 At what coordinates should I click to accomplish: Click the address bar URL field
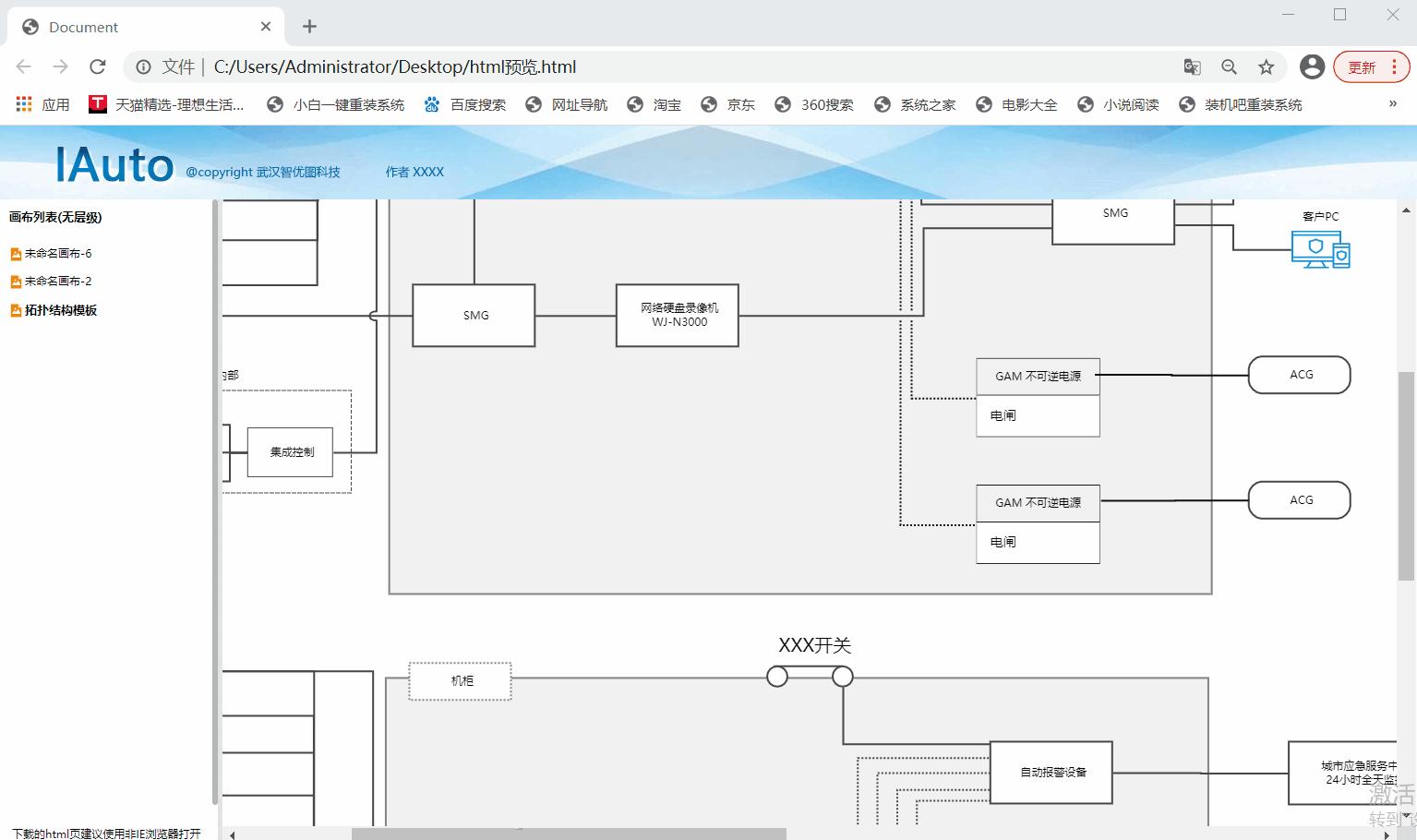[x=646, y=66]
